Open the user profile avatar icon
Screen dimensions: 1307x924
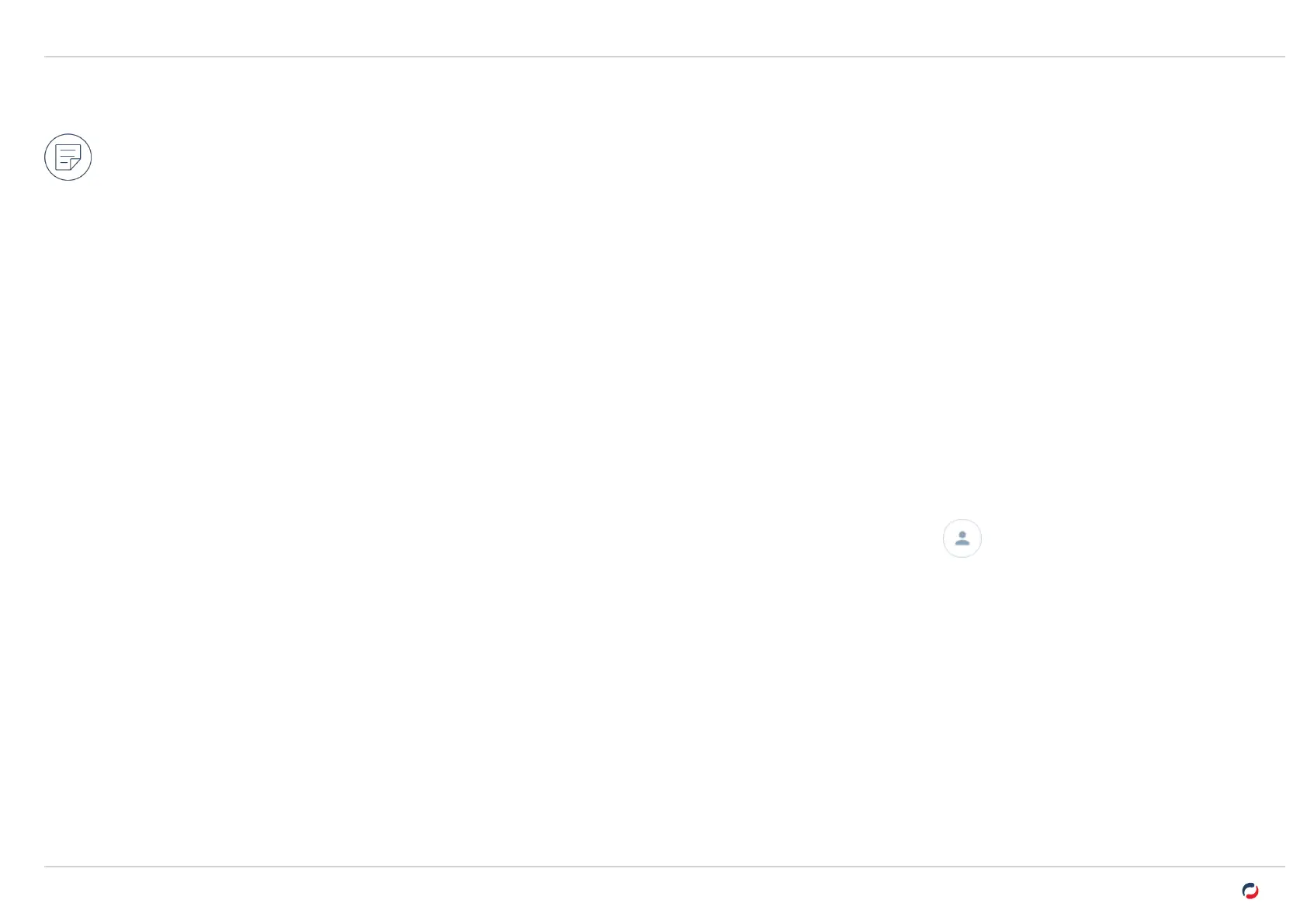pos(962,538)
